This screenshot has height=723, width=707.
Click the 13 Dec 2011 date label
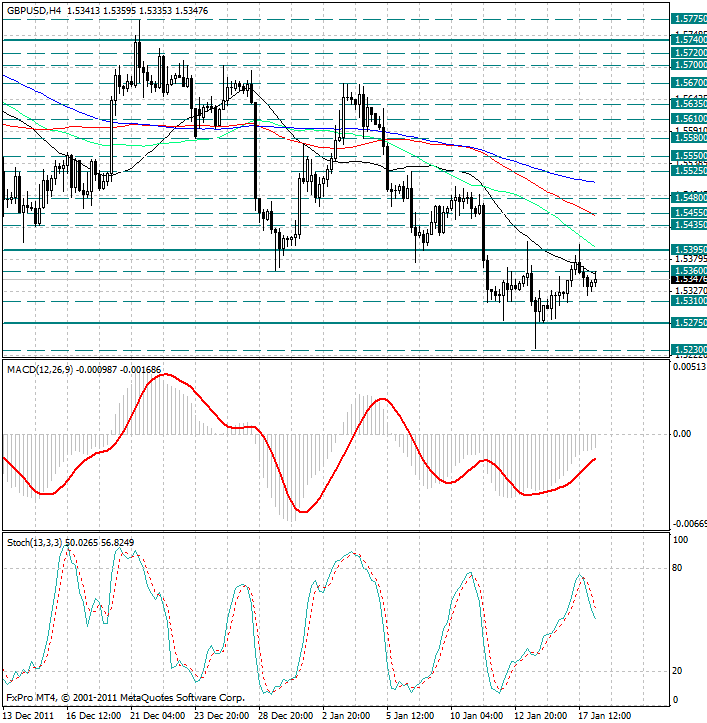coord(28,716)
